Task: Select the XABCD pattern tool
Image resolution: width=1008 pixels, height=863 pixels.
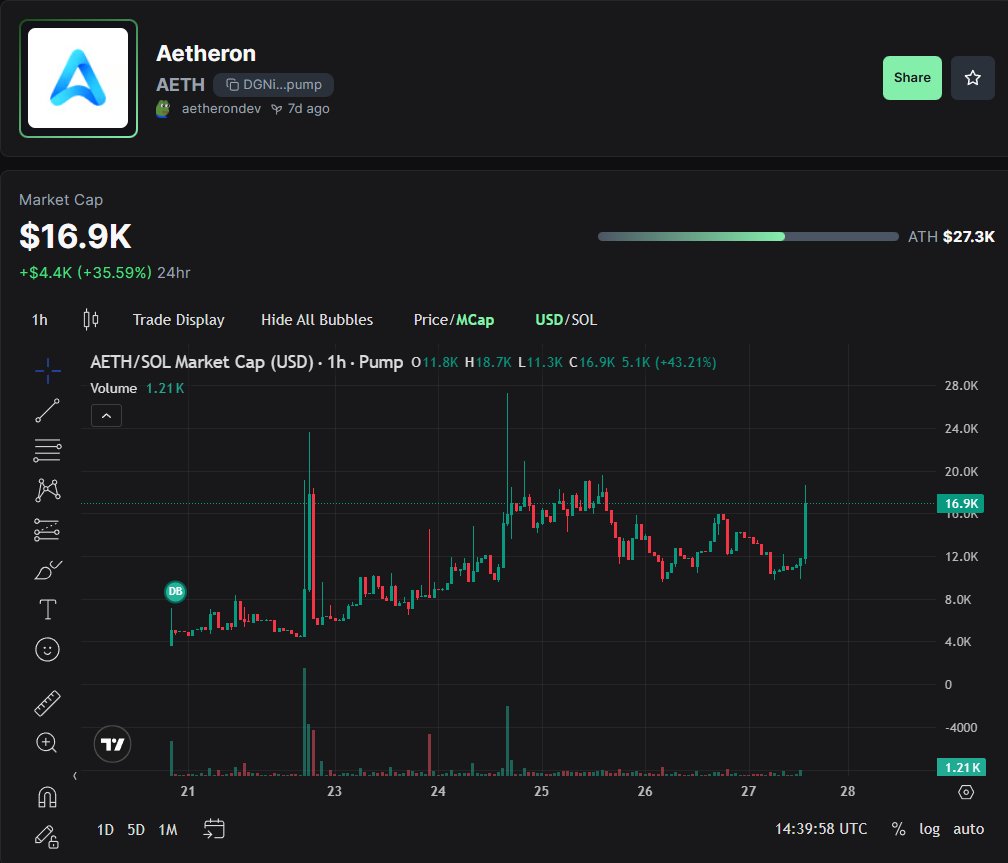Action: pyautogui.click(x=48, y=490)
